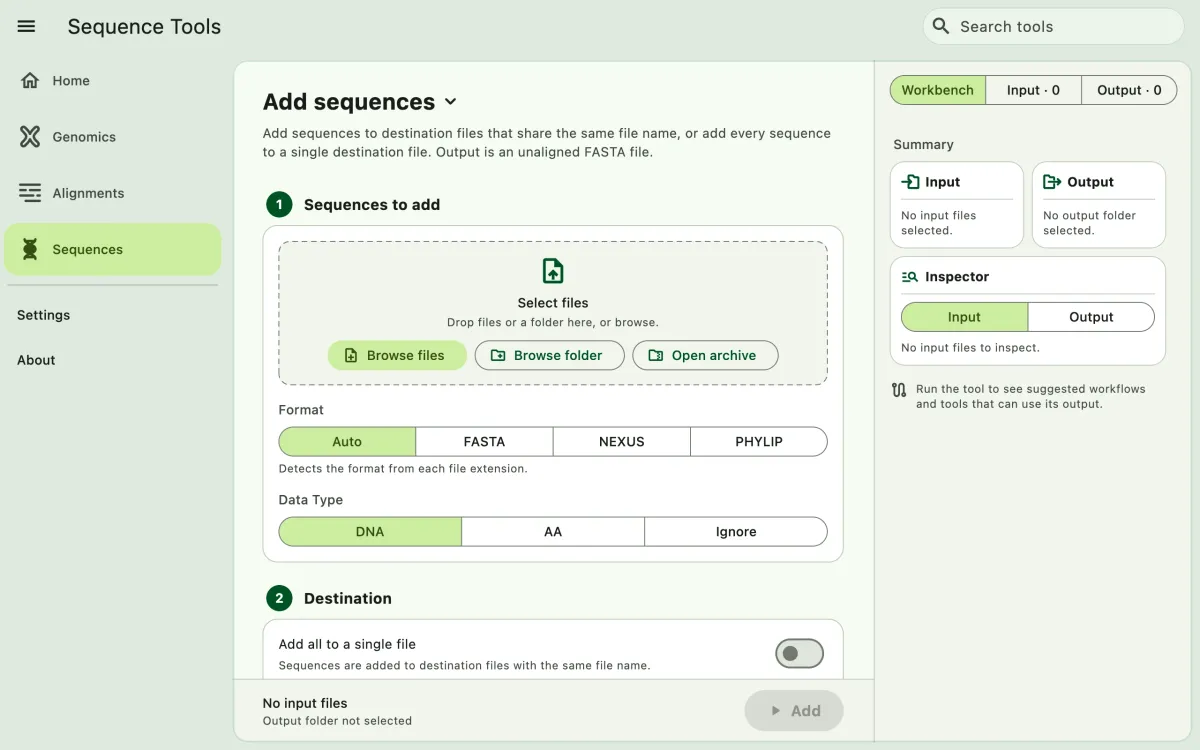Open the About page
Screen dimensions: 1200x750
(36, 360)
